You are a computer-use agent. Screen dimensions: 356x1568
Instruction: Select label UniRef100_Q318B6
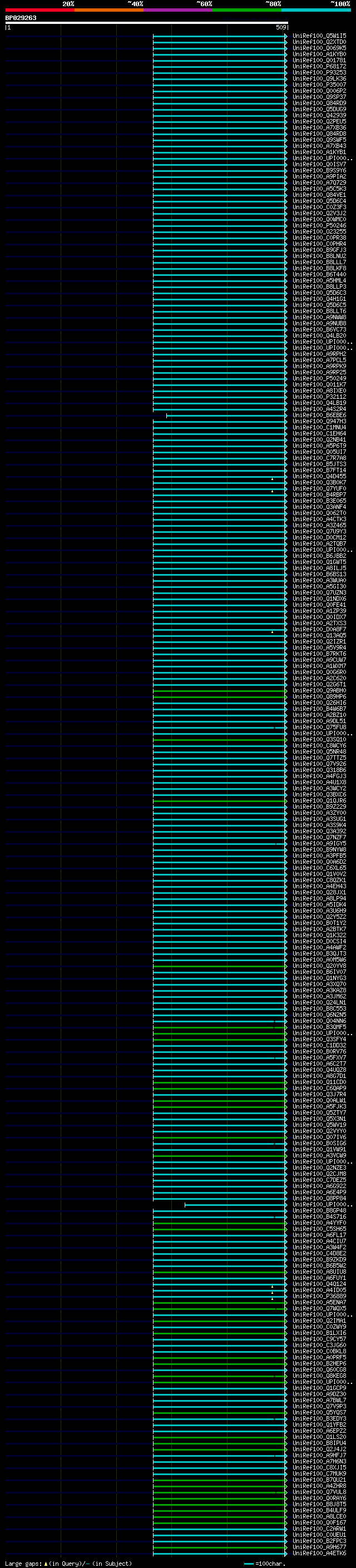point(319,770)
